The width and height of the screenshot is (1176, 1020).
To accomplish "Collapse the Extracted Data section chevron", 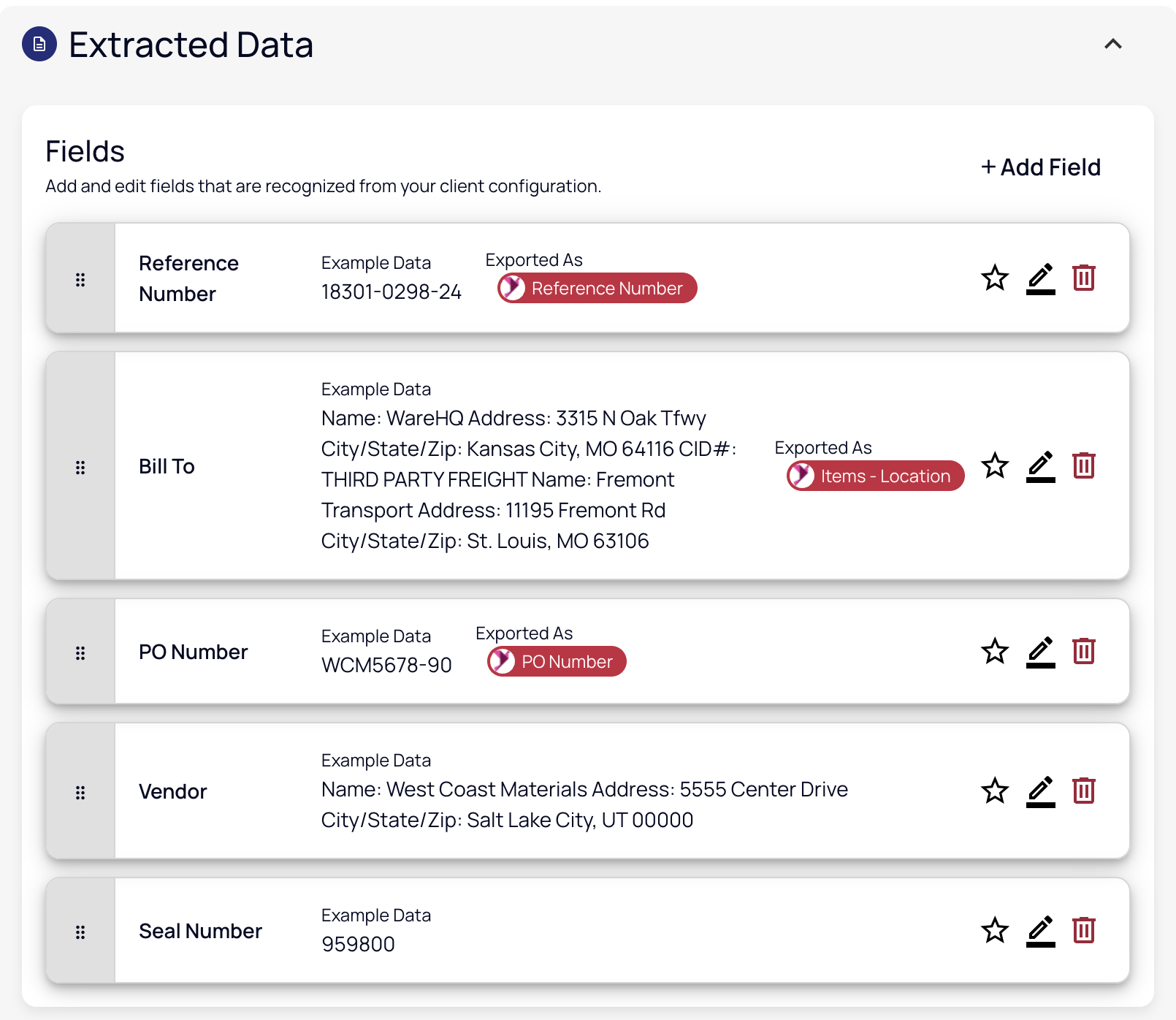I will [1112, 44].
